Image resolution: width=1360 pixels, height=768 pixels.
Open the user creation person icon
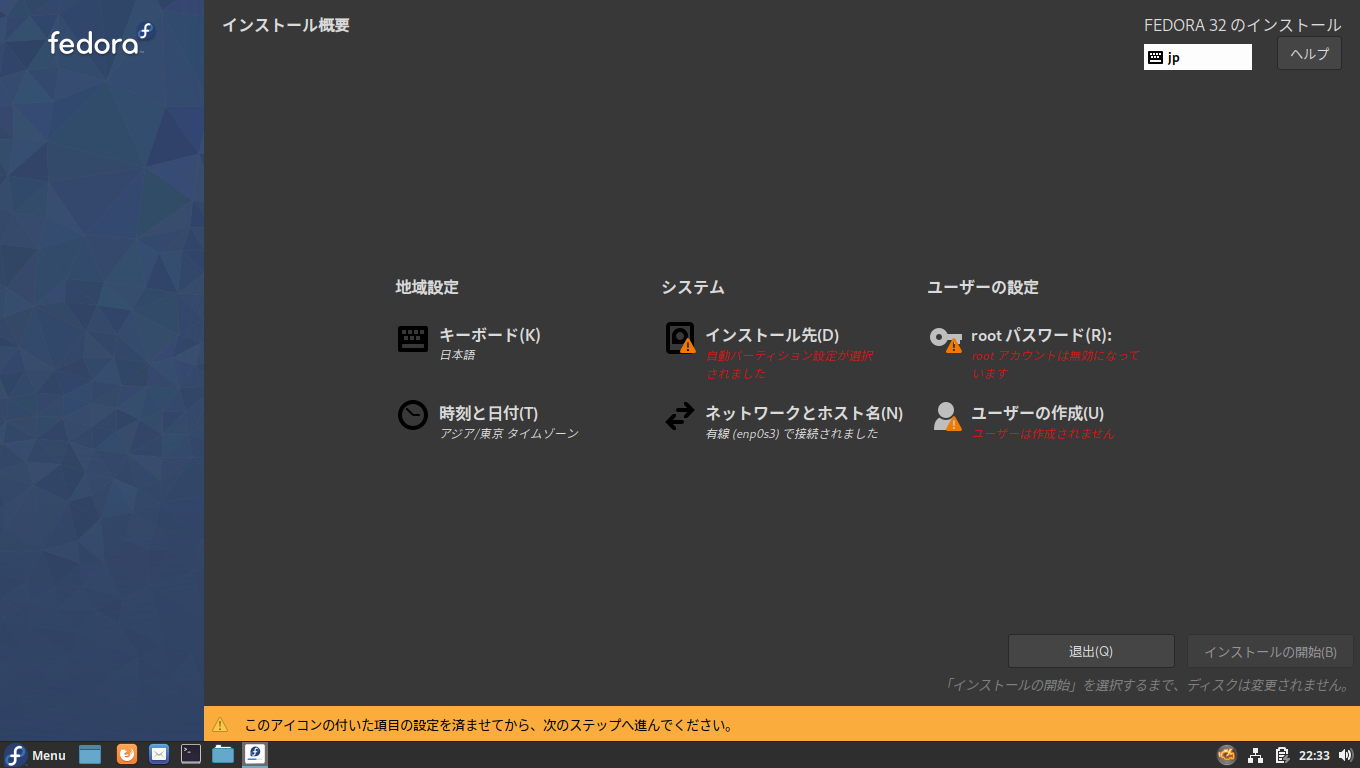947,416
